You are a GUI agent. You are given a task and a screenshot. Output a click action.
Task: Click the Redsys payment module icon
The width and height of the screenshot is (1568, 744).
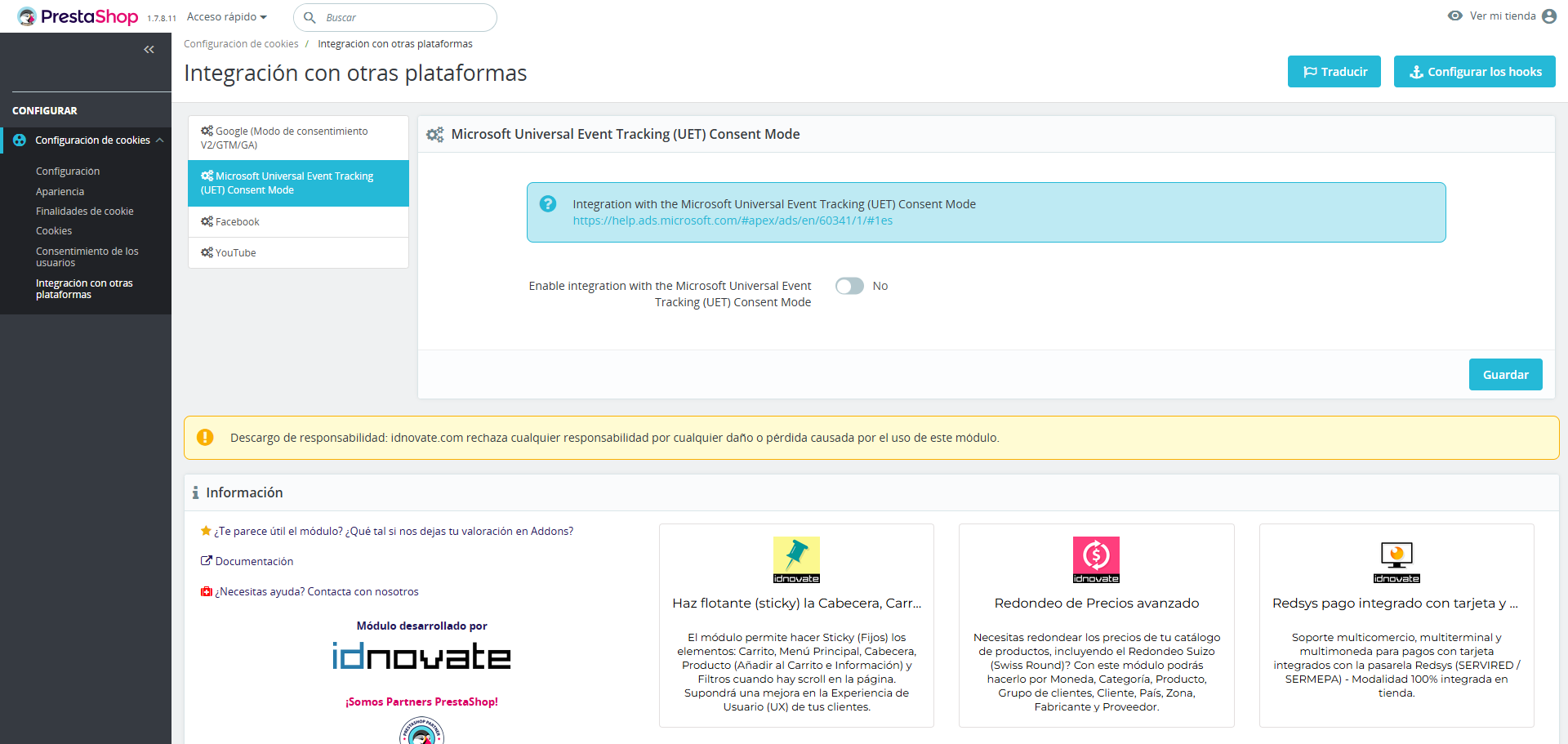[x=1396, y=559]
